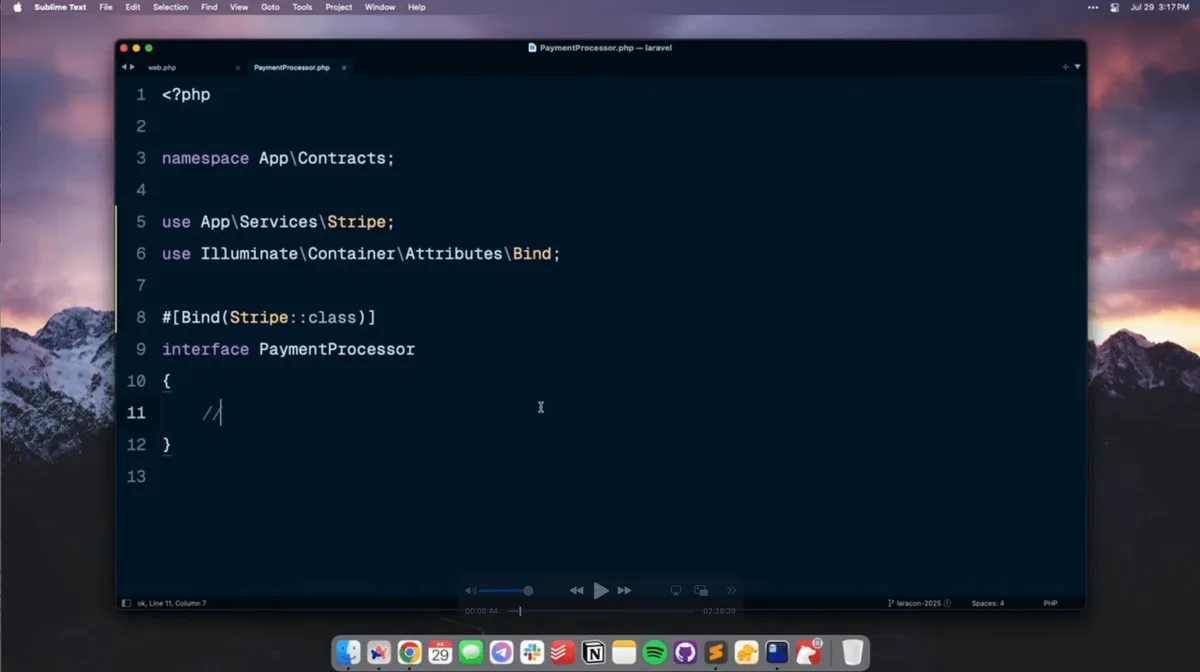Toggle the sidebar icon in status bar
Image resolution: width=1200 pixels, height=672 pixels.
tap(126, 603)
